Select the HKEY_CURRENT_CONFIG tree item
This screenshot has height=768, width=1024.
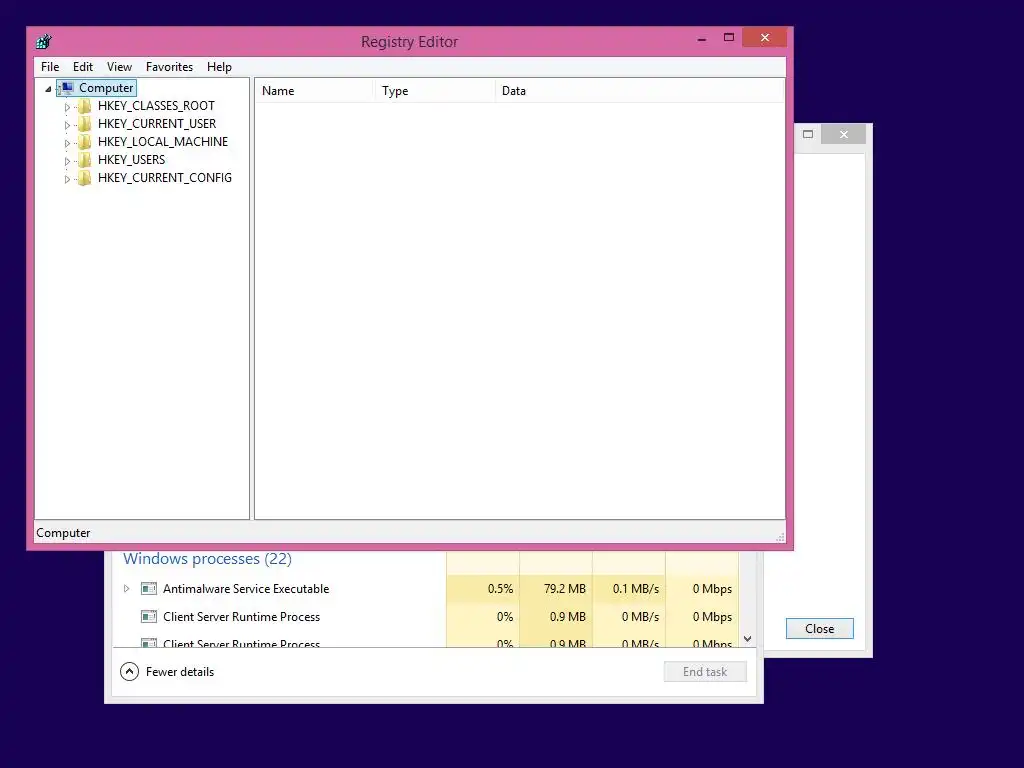click(165, 178)
